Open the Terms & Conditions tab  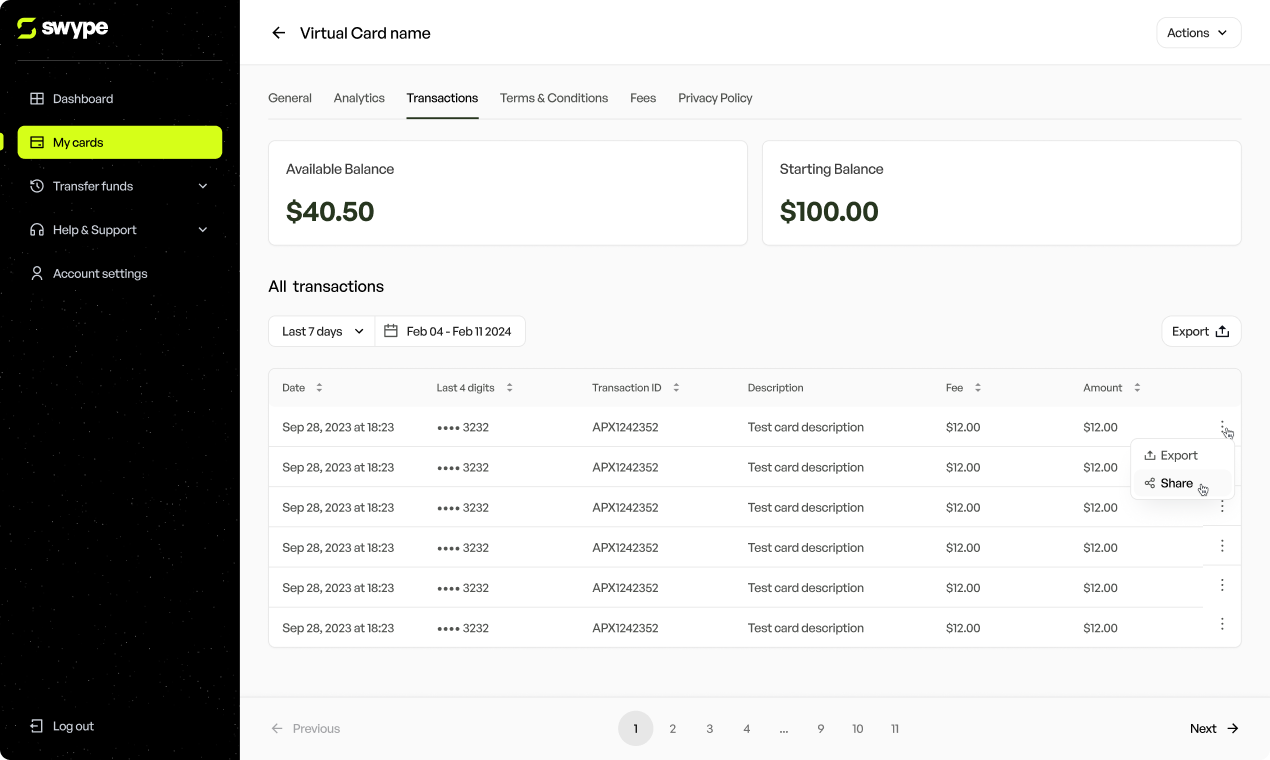[554, 98]
